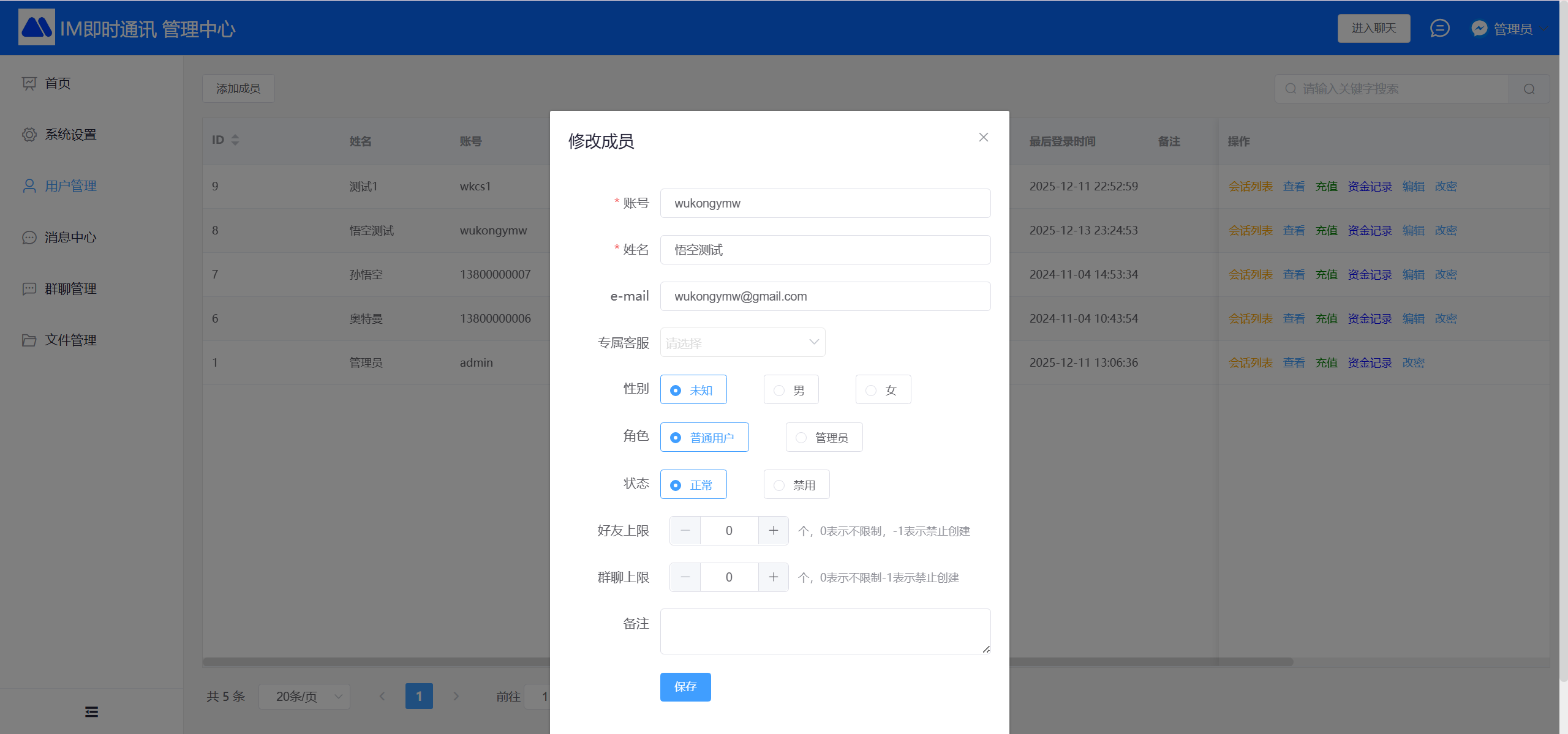
Task: Decrease 群聊上限 with minus button
Action: [x=685, y=577]
